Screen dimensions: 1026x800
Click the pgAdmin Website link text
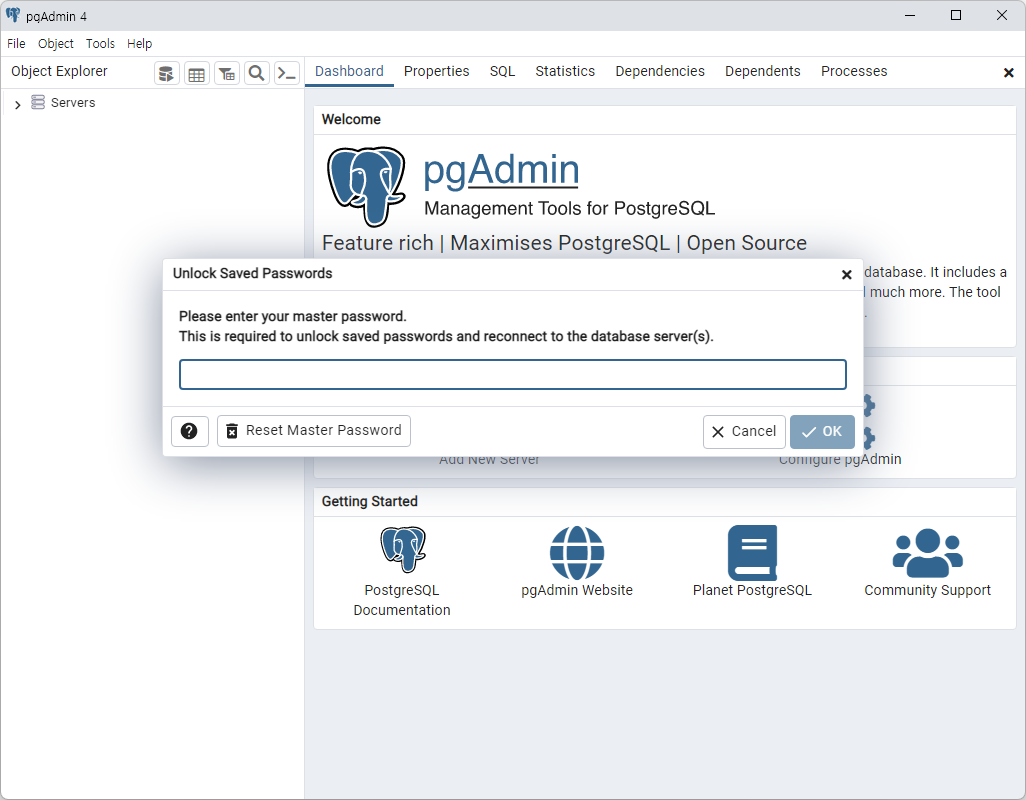576,590
